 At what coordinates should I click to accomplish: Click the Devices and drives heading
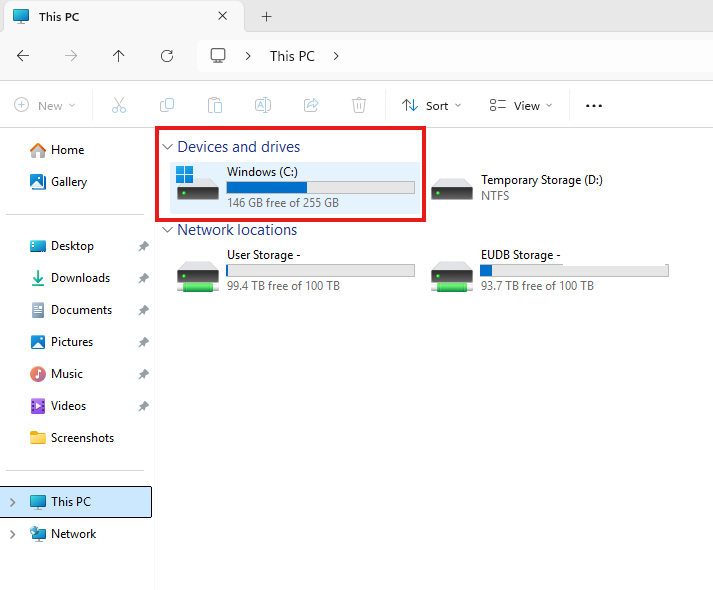click(x=239, y=147)
